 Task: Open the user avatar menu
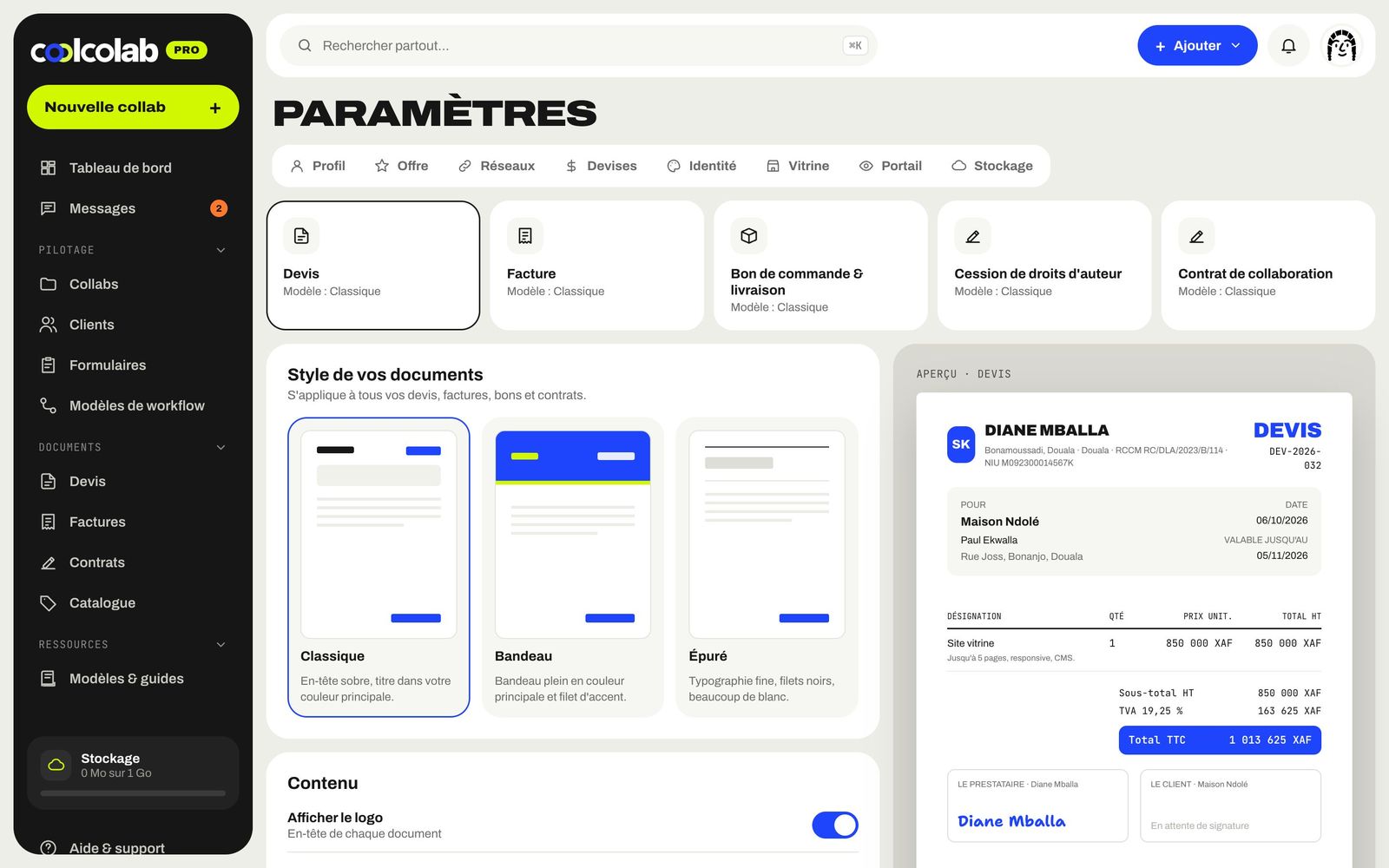pos(1341,46)
